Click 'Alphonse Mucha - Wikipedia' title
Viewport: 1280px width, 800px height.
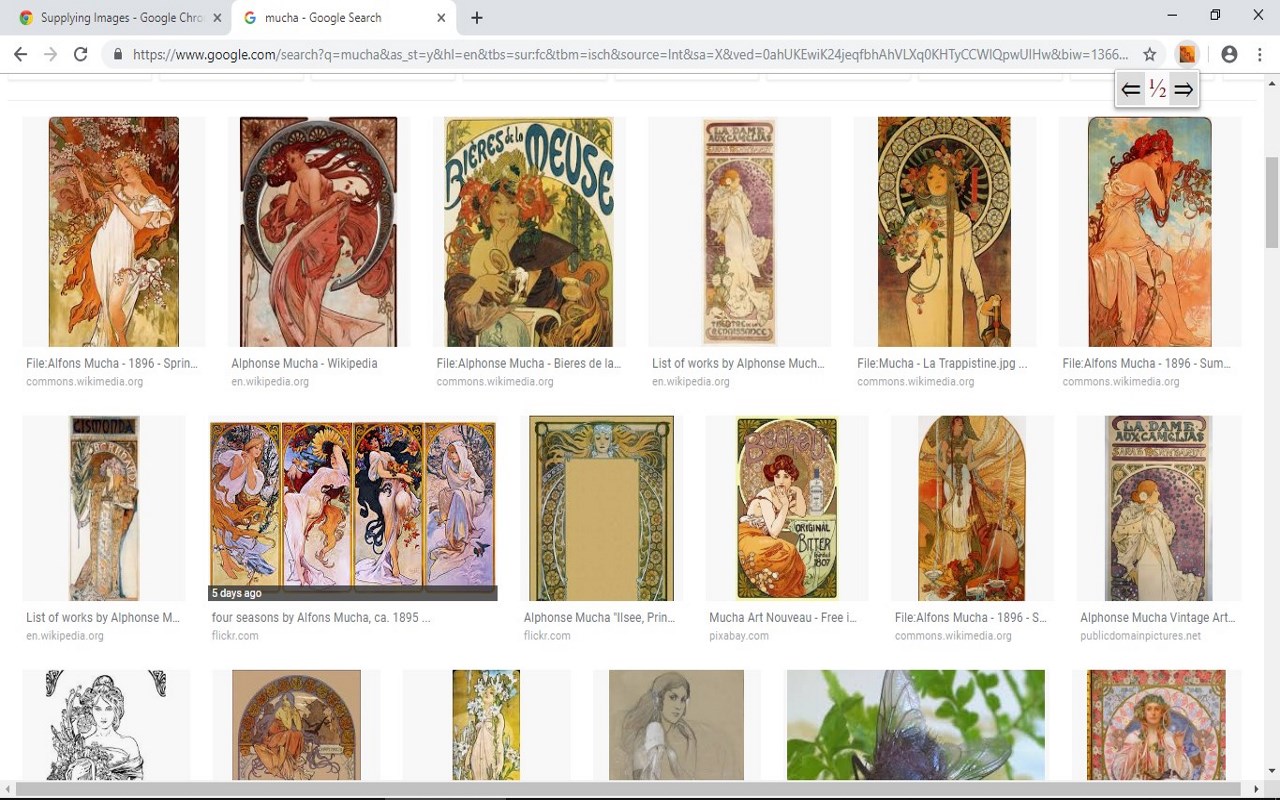pos(304,364)
